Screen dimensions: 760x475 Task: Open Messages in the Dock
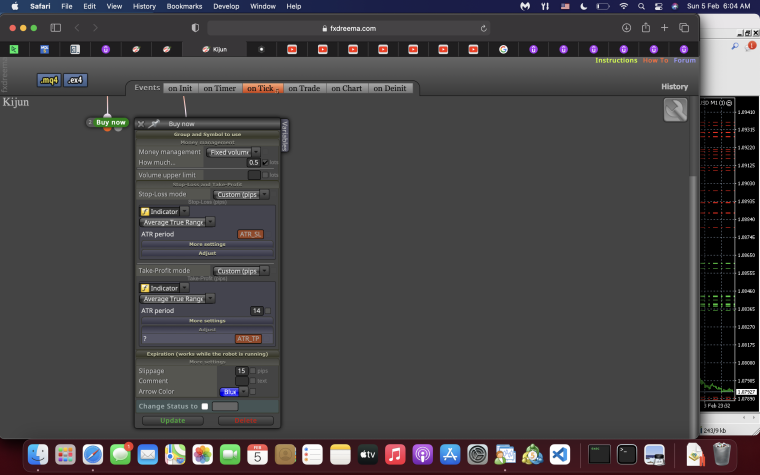120,455
